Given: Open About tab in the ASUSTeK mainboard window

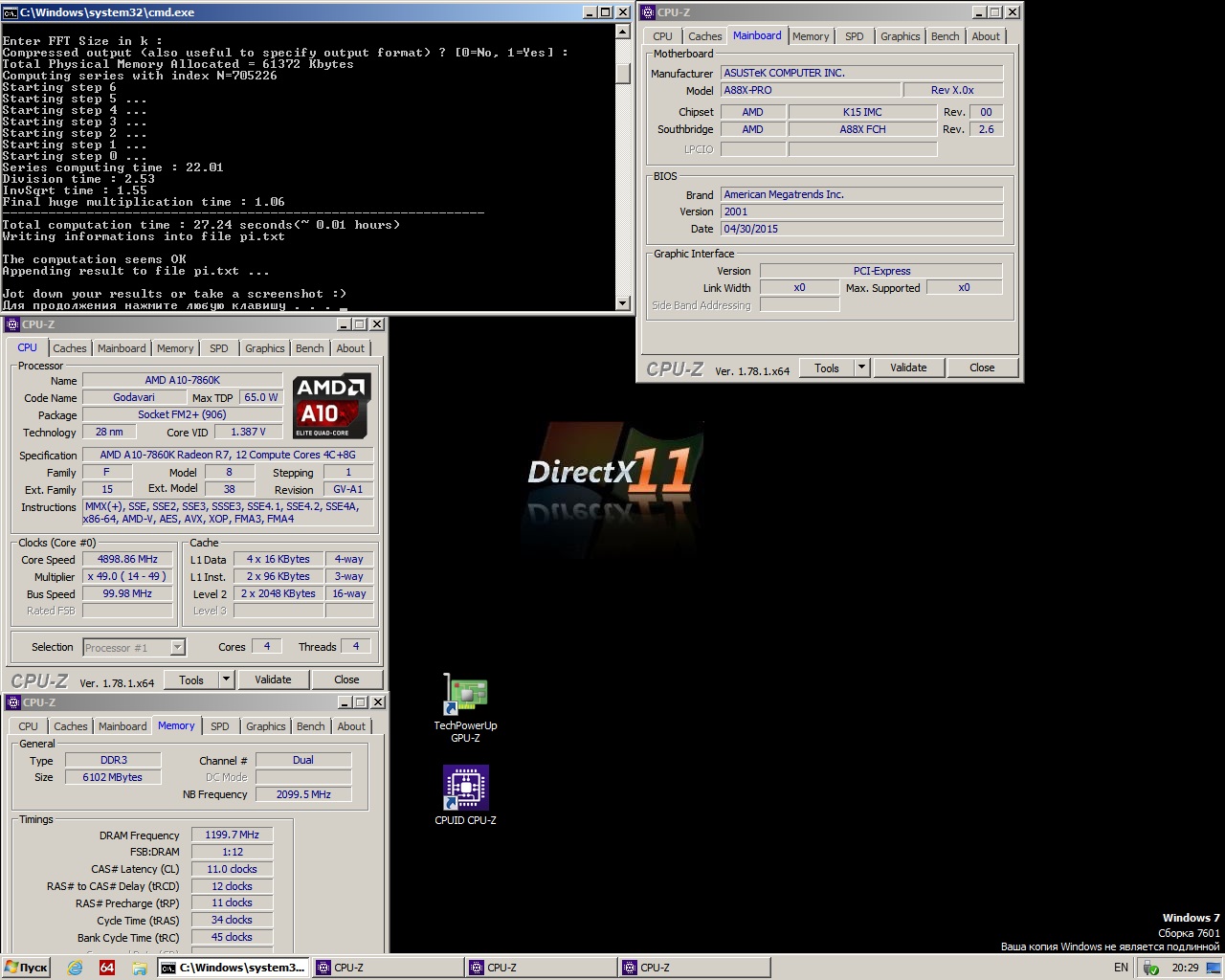Looking at the screenshot, I should [986, 36].
